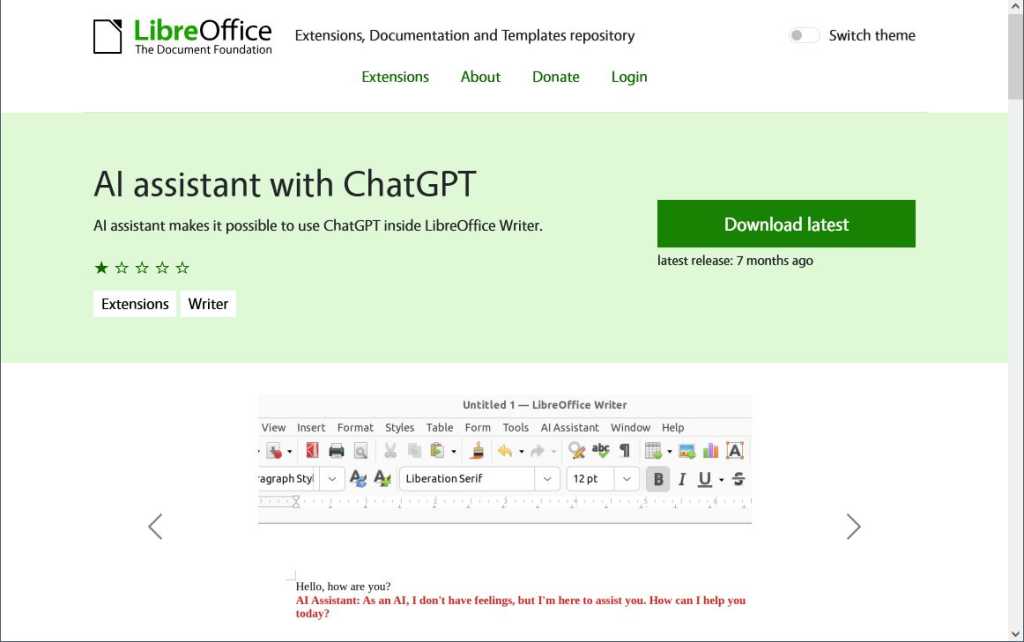Click the Insert Chart icon

click(711, 450)
